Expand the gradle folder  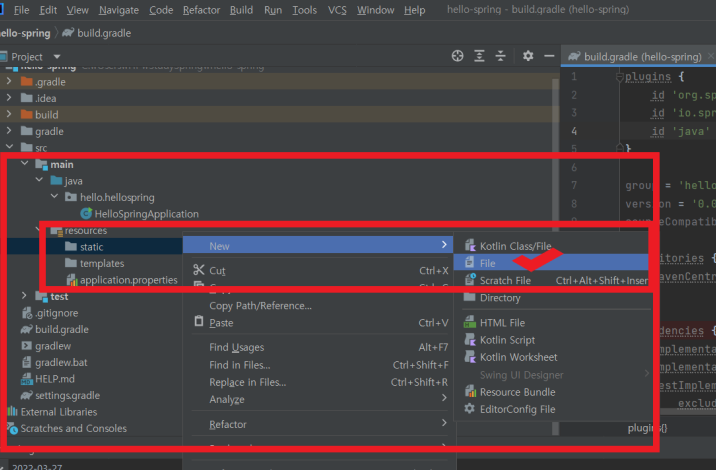pos(9,131)
